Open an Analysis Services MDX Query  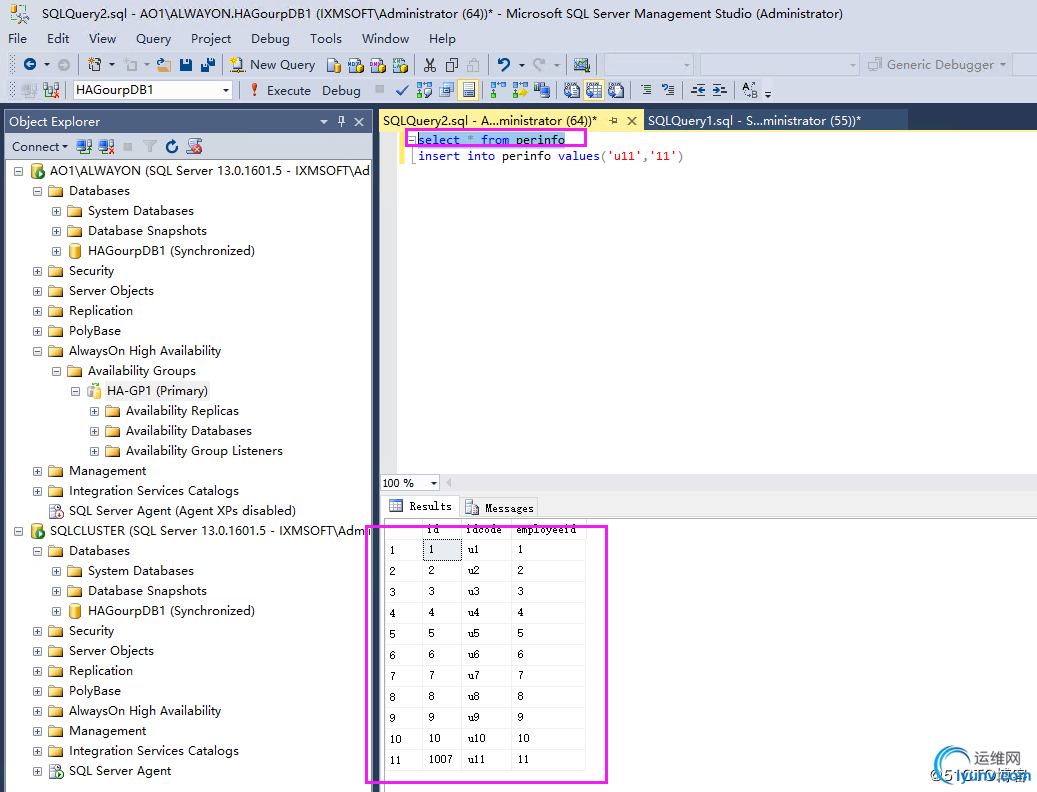tap(356, 65)
